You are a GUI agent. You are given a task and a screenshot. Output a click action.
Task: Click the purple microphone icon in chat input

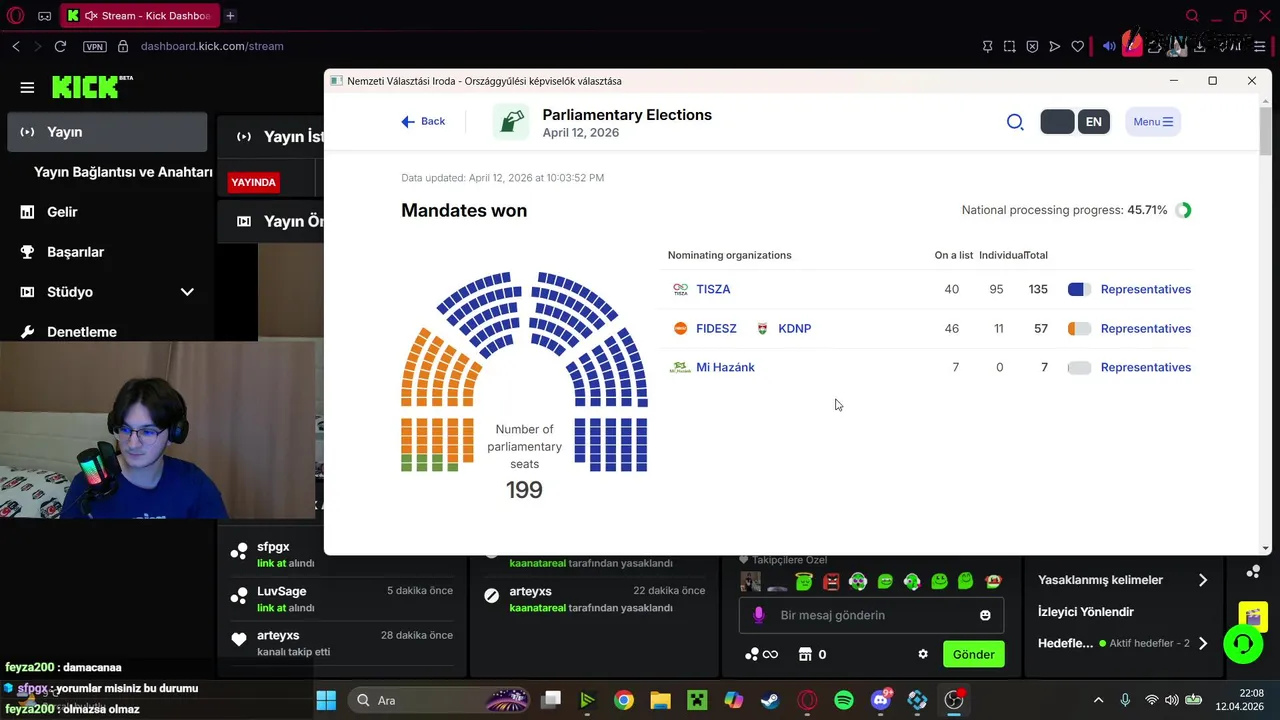click(758, 615)
